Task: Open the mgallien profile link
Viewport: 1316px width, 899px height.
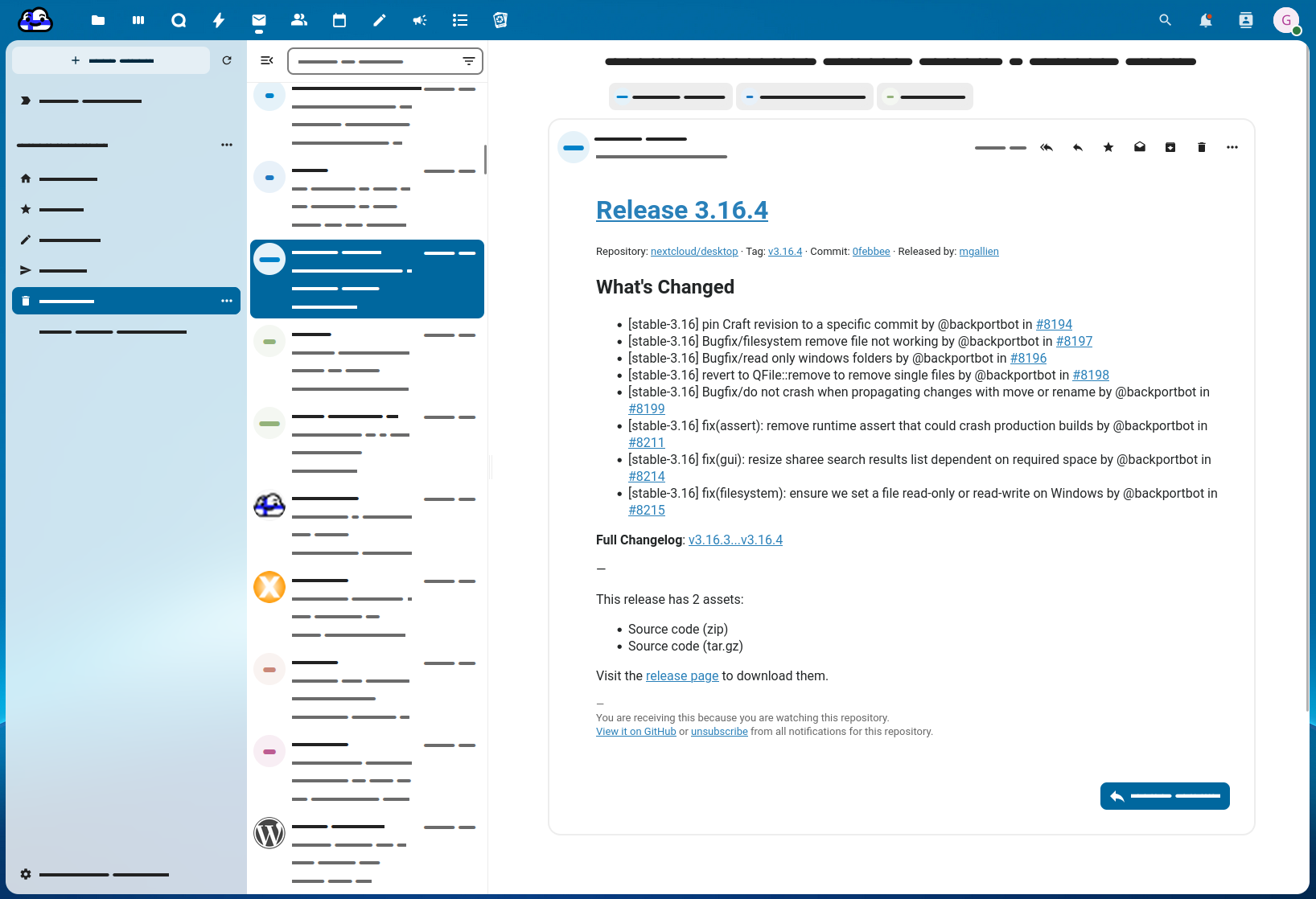Action: [x=979, y=252]
